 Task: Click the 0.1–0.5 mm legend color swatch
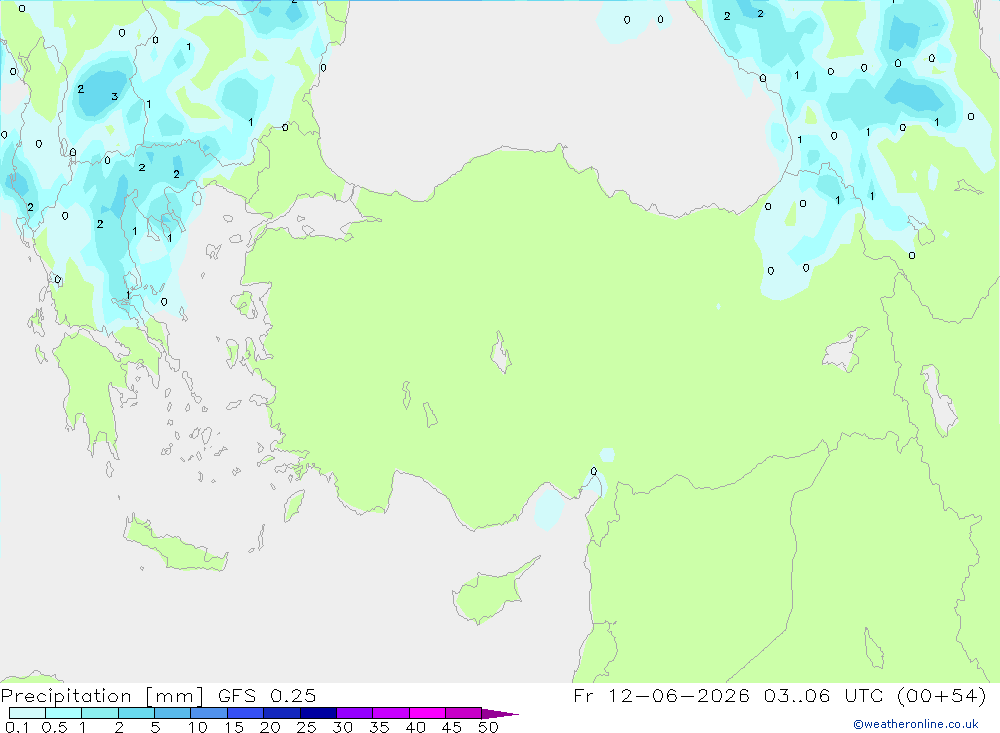[x=27, y=713]
